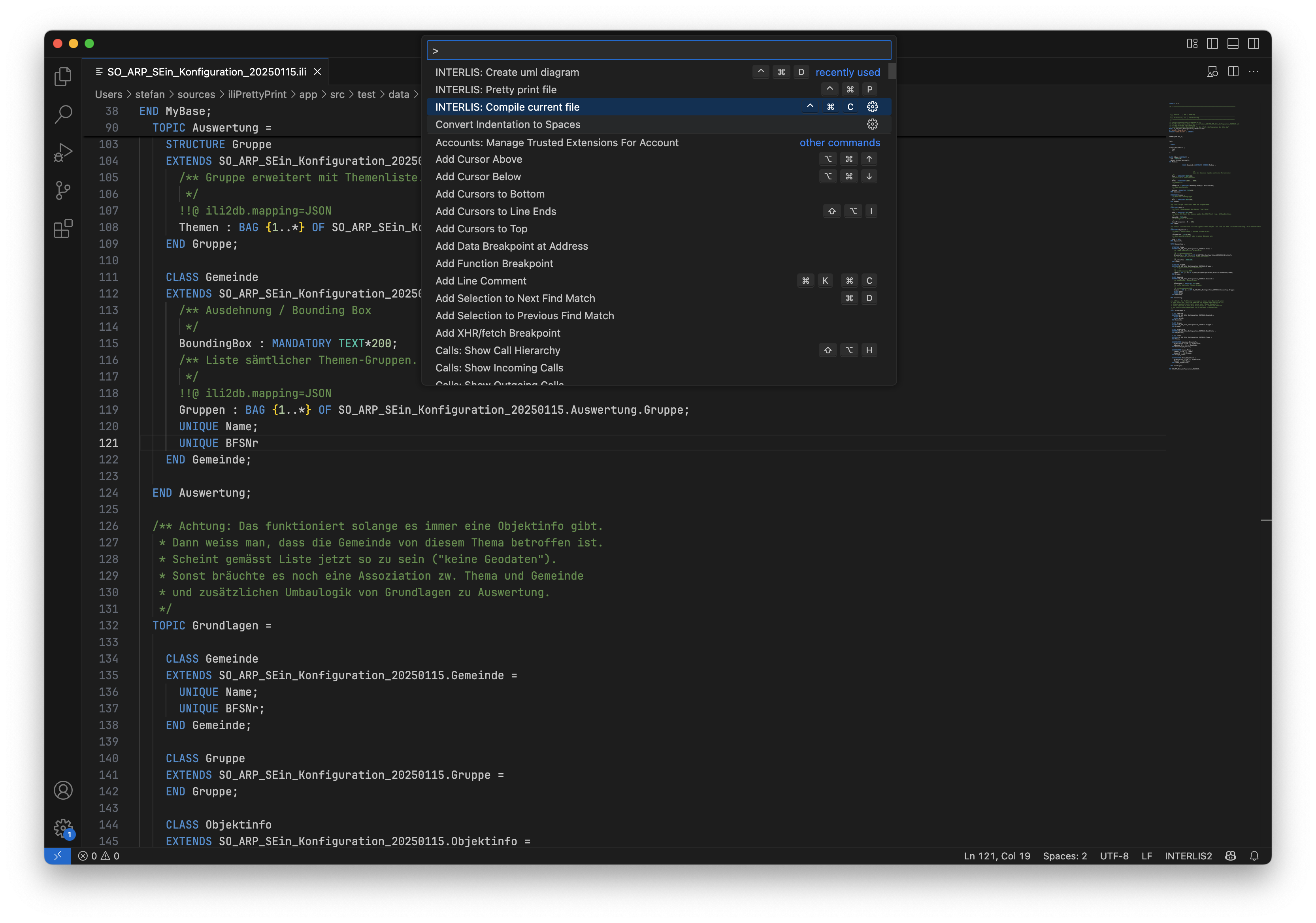Change file encoding UTF-8
The width and height of the screenshot is (1316, 923).
1114,856
